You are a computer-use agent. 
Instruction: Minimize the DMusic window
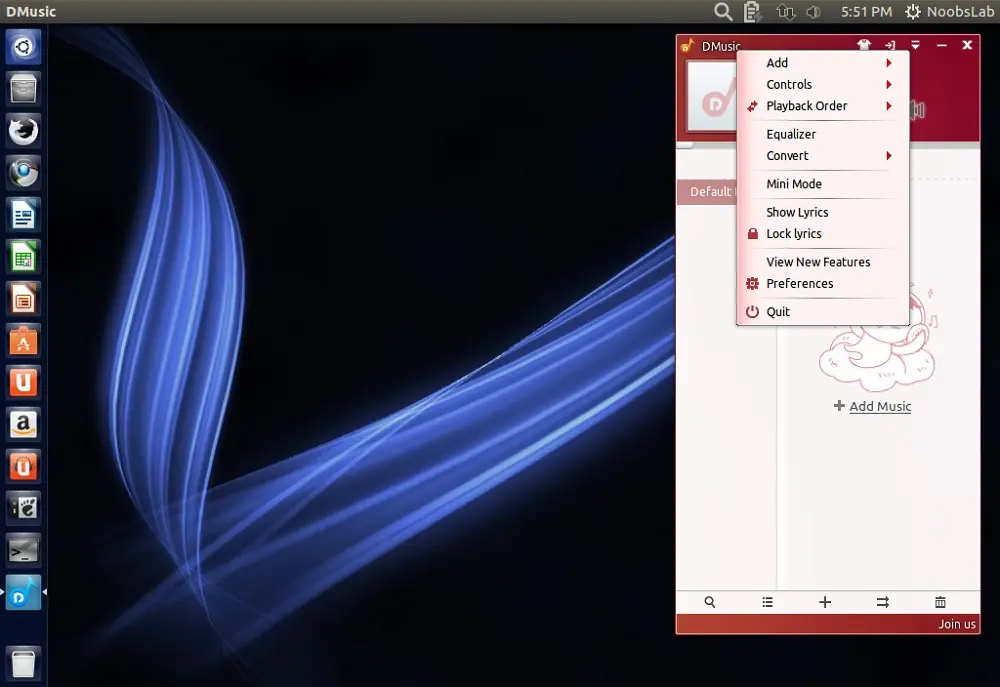point(941,45)
